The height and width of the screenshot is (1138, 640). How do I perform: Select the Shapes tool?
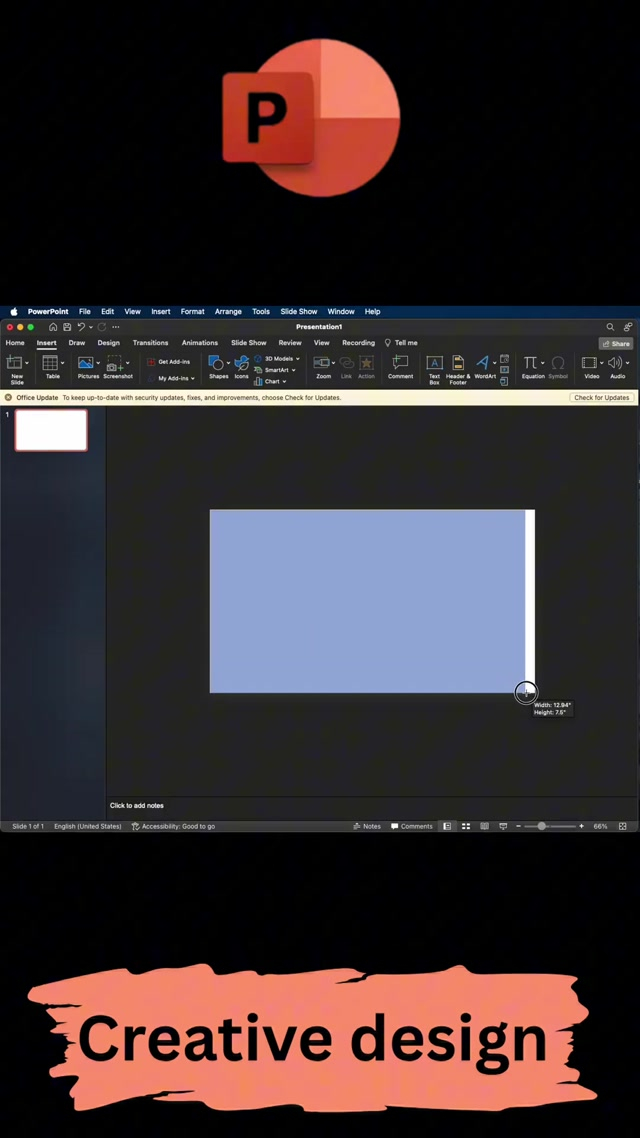click(x=216, y=364)
